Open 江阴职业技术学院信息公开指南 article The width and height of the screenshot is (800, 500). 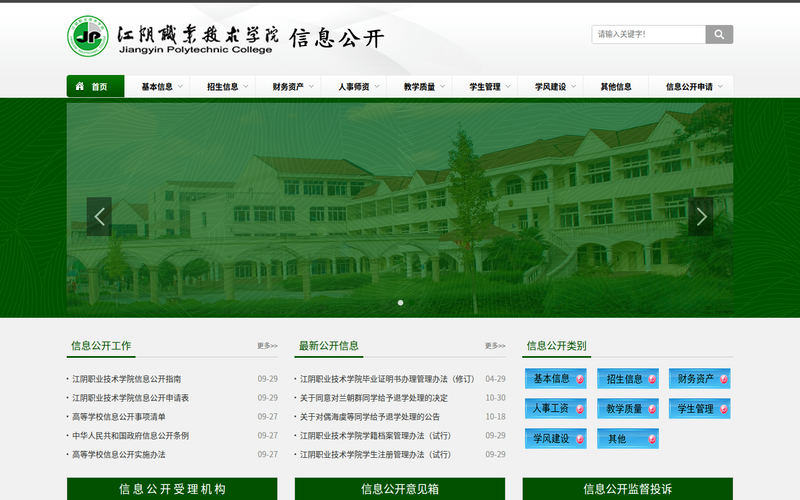click(127, 379)
